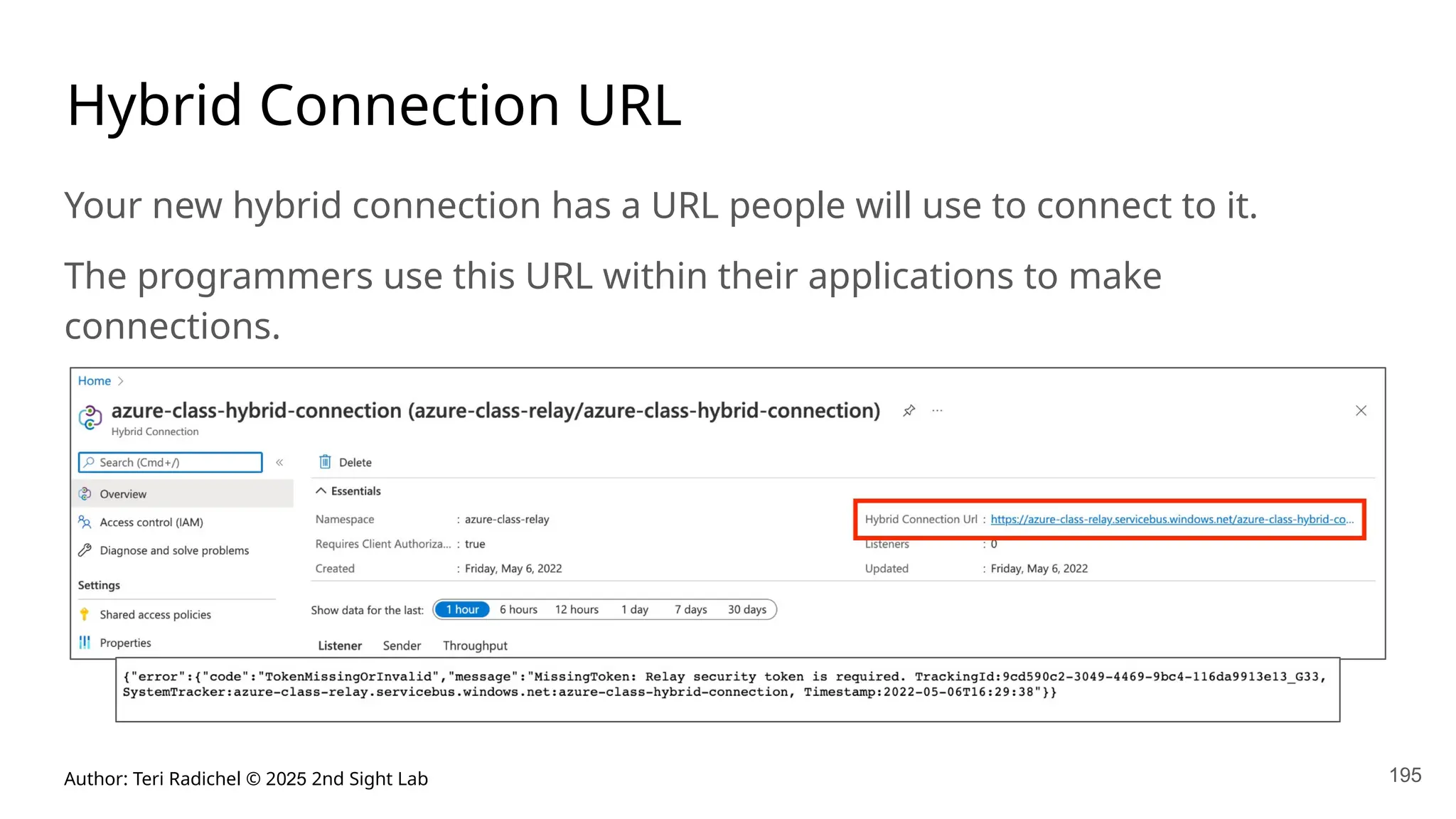The image size is (1456, 819).
Task: Open Properties in Settings
Action: [x=125, y=643]
